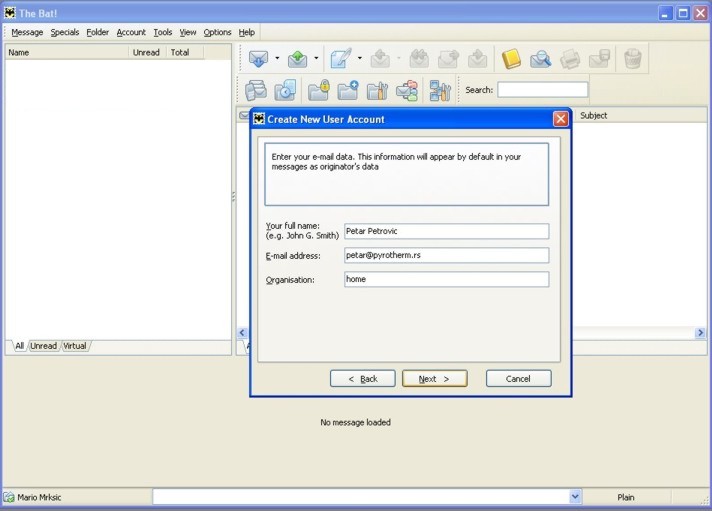Minimize The Bat! window
The width and height of the screenshot is (712, 511).
click(665, 13)
